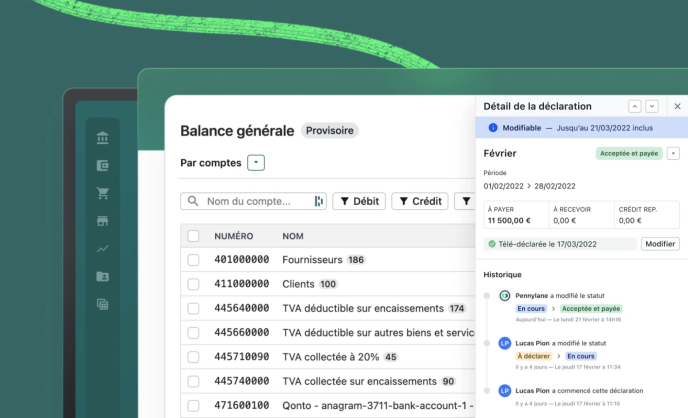This screenshot has width=688, height=418.
Task: Click the 100 count badge on Clients
Action: point(328,284)
